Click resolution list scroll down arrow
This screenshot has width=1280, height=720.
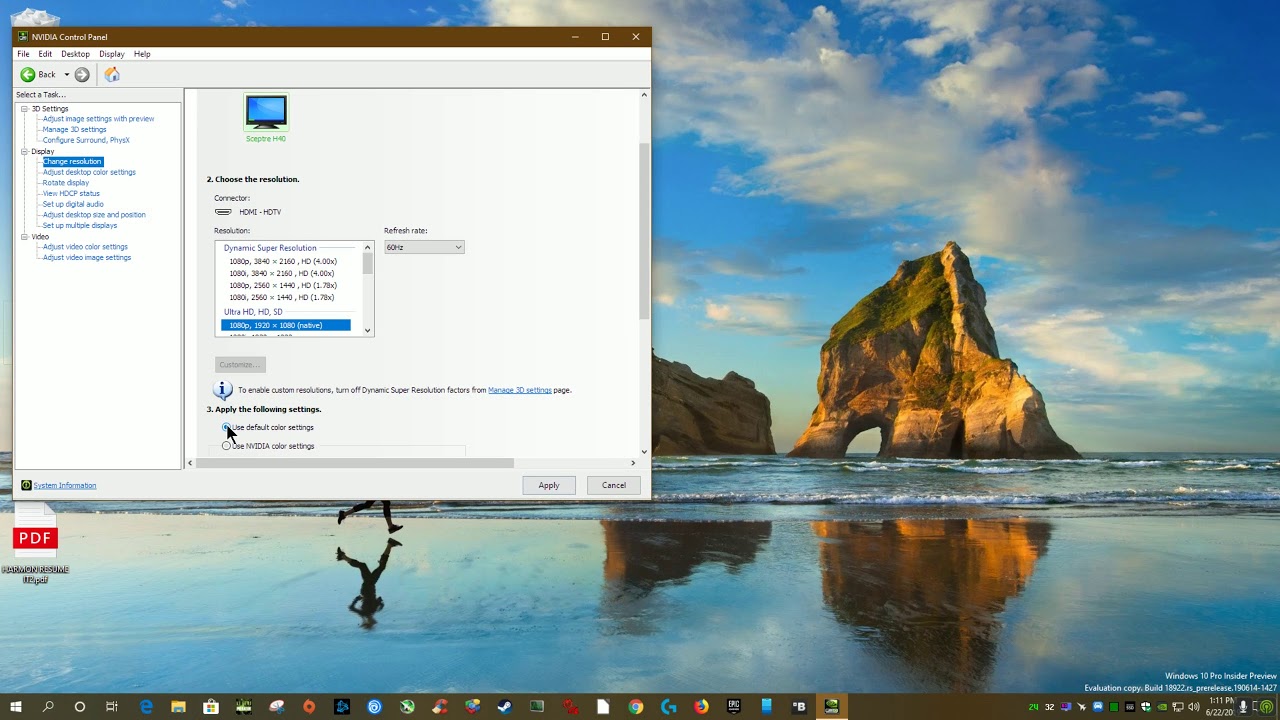coord(368,330)
